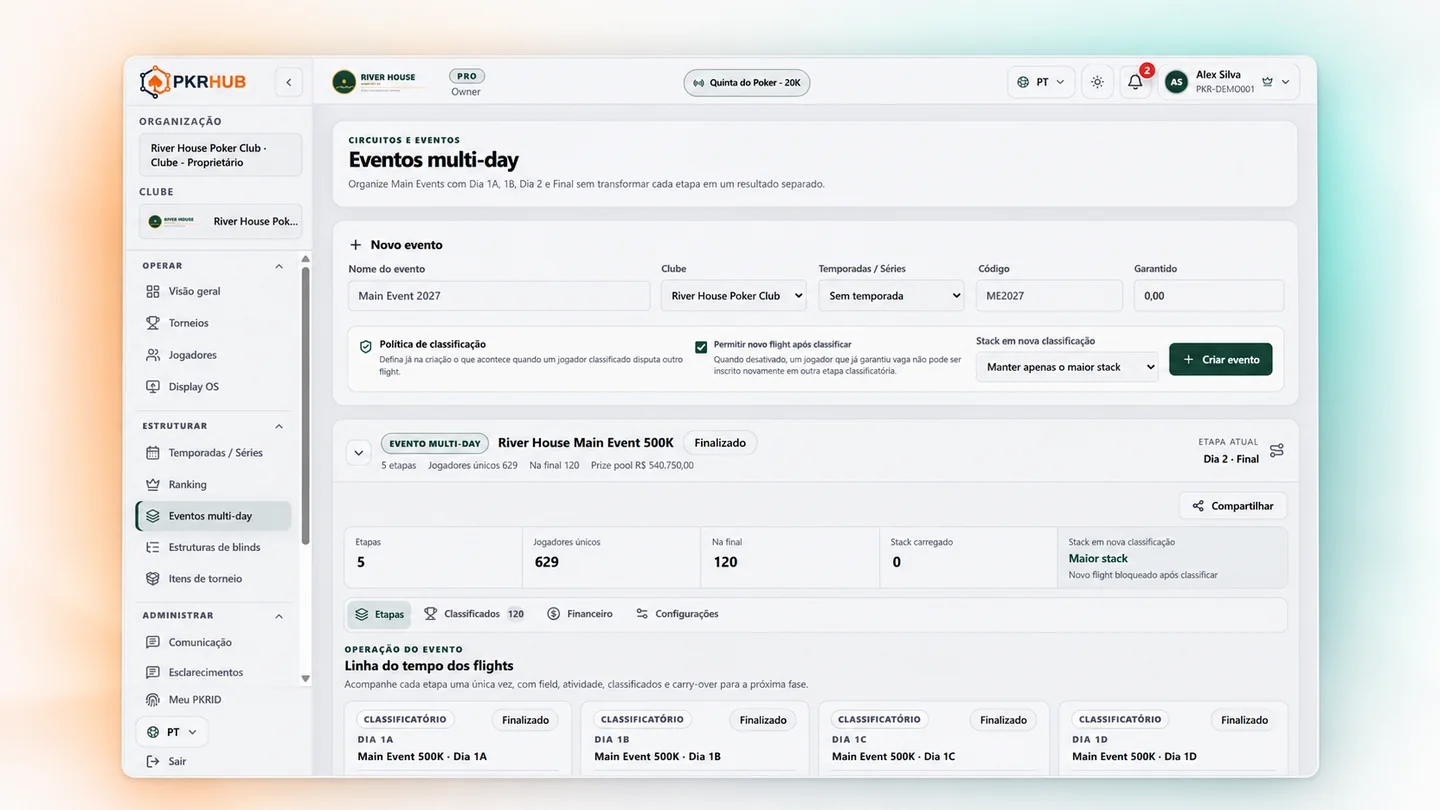
Task: Collapse the River House Main Event 500K card
Action: click(x=358, y=453)
